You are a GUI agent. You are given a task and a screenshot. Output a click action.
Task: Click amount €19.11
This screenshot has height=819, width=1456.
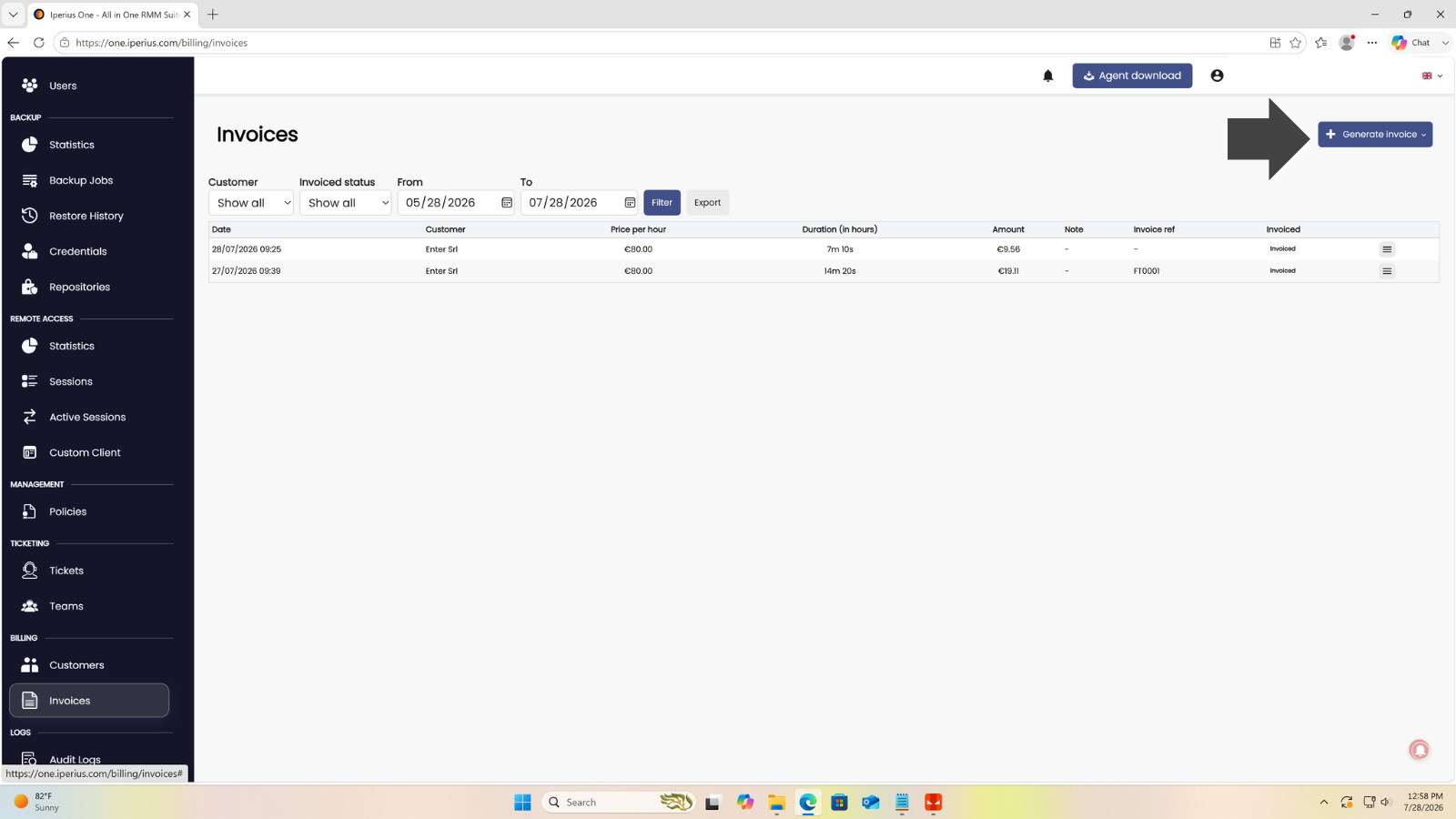pos(1008,271)
